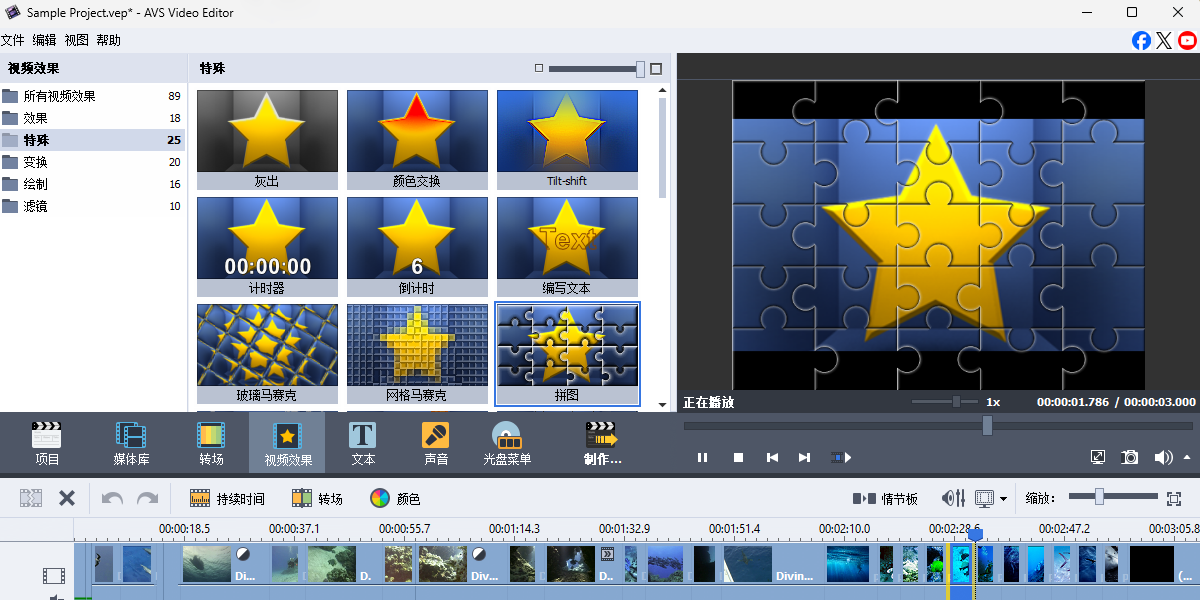
Task: Select the 变换 category folder
Action: (x=92, y=162)
